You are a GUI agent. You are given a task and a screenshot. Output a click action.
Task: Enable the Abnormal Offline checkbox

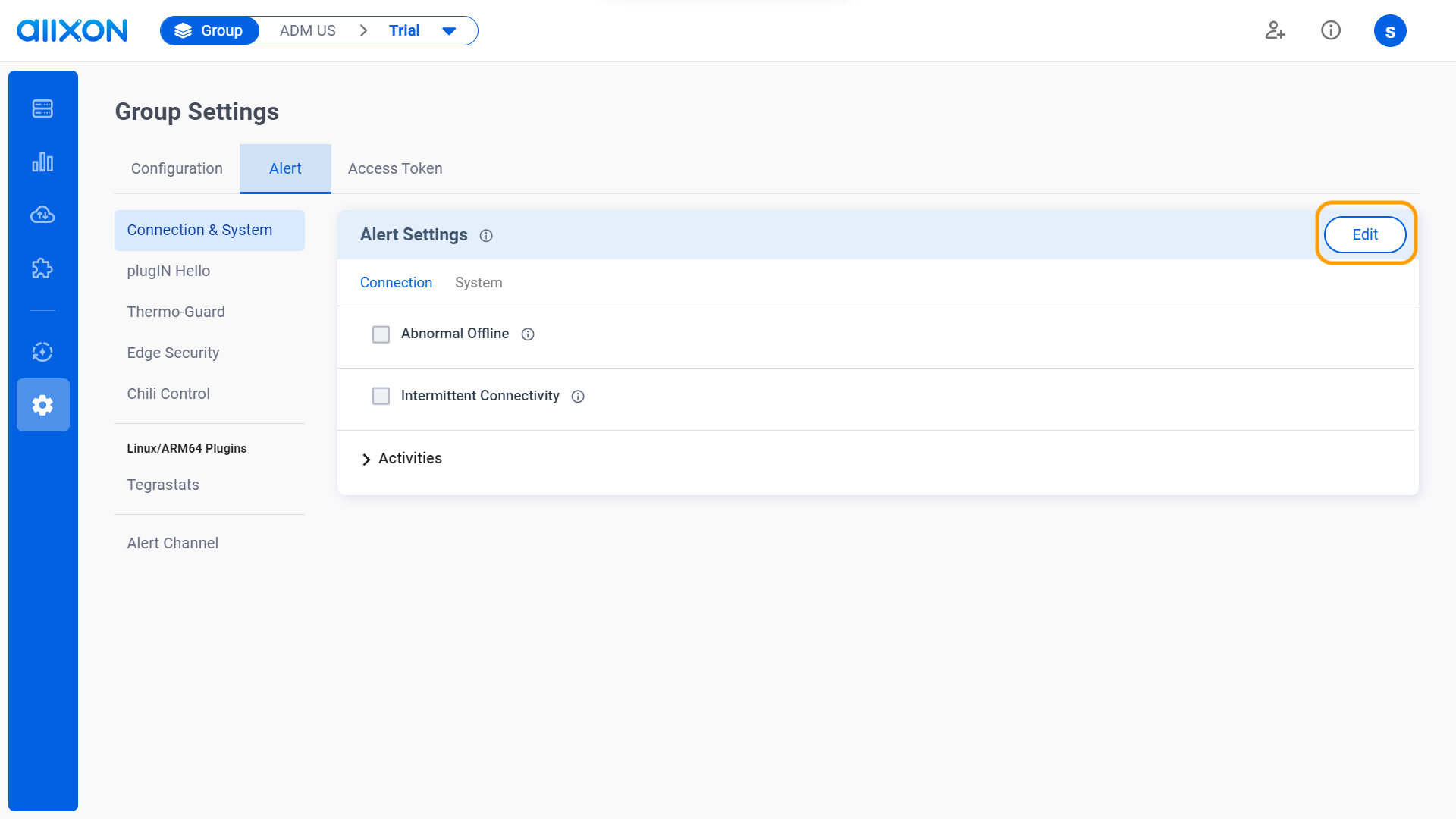click(381, 334)
